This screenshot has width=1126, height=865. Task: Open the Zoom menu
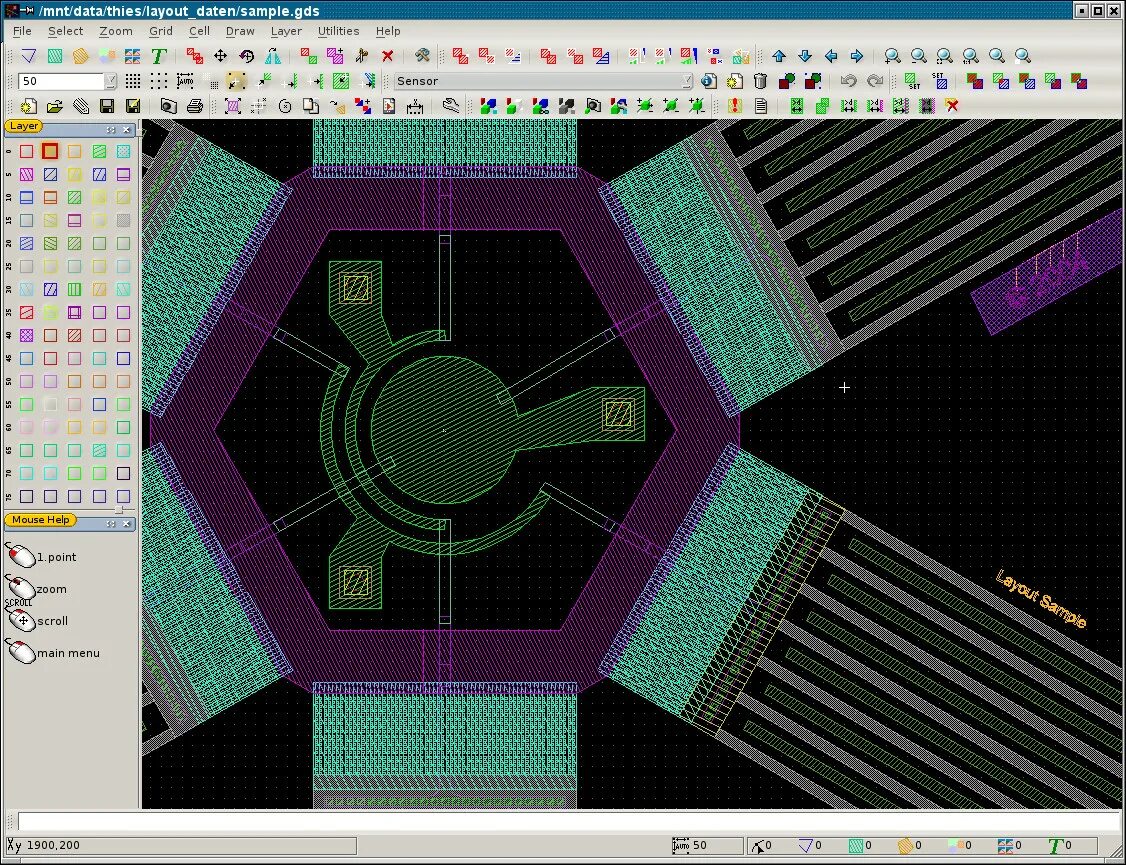coord(116,31)
